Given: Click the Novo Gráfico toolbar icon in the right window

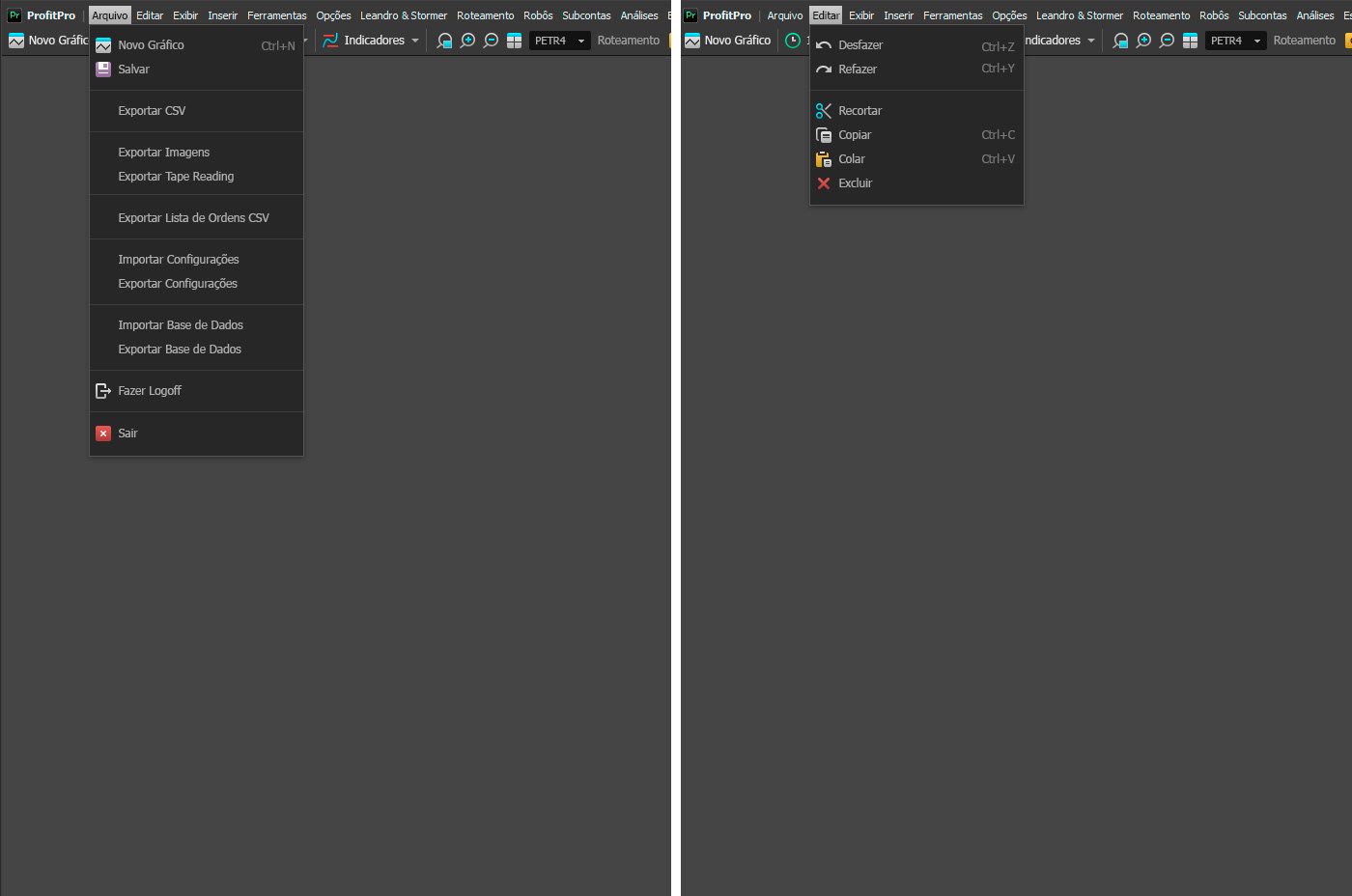Looking at the screenshot, I should [692, 41].
